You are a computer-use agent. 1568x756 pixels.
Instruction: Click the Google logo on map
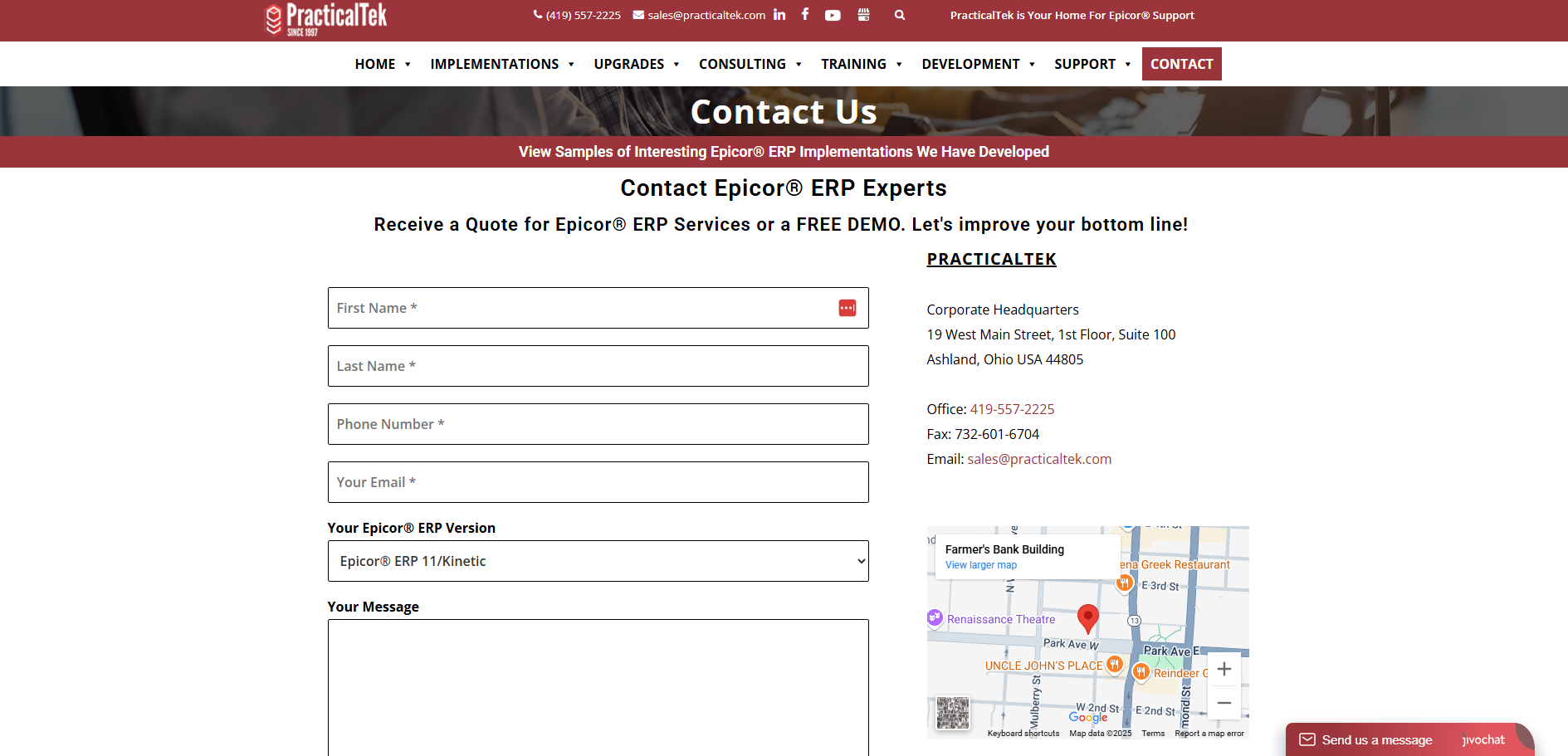(1088, 718)
